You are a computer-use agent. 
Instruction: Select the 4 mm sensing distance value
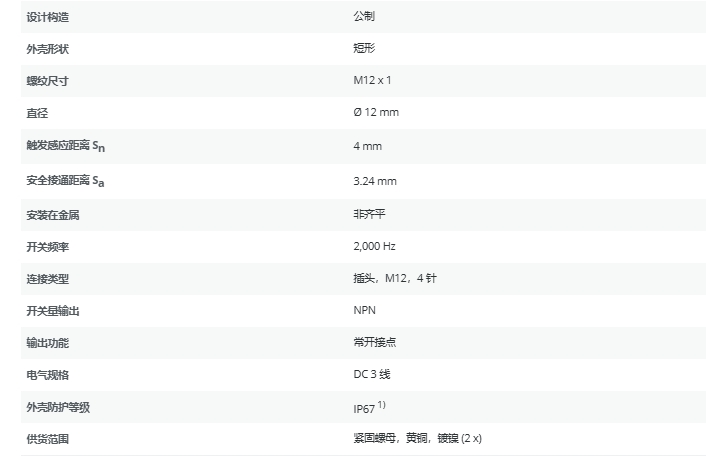[x=367, y=146]
